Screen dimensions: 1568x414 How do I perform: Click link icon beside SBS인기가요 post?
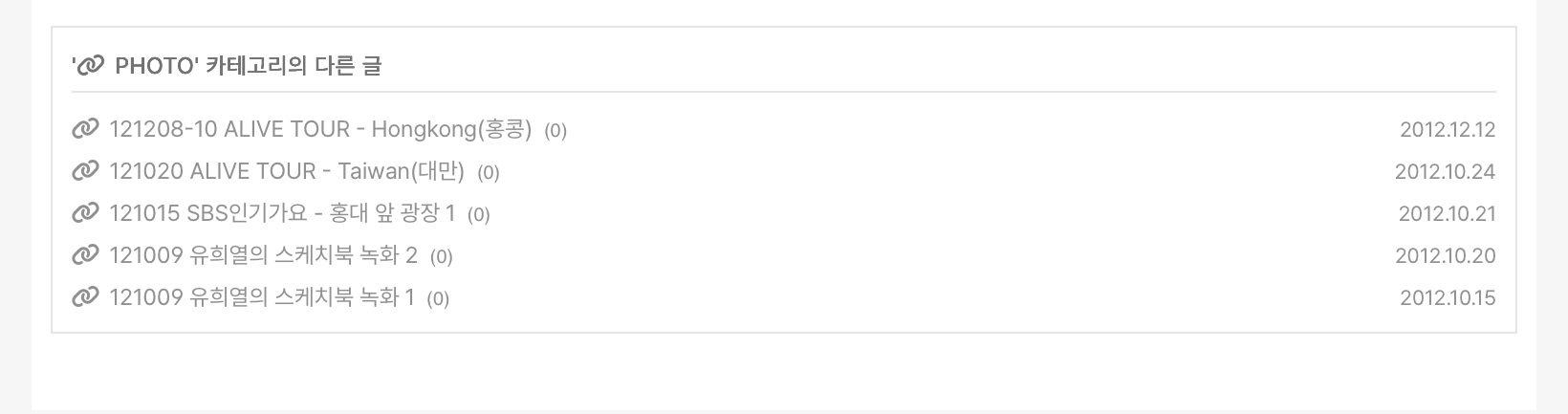click(85, 213)
